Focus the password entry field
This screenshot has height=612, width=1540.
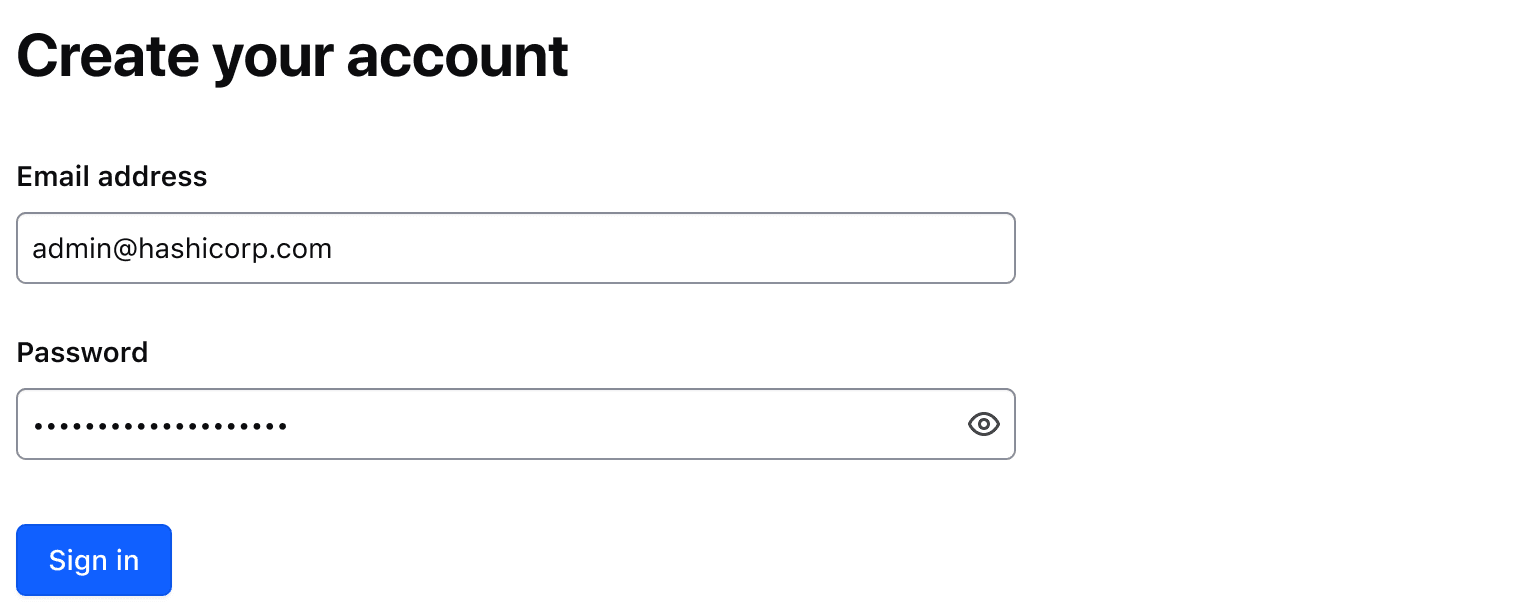(x=450, y=424)
